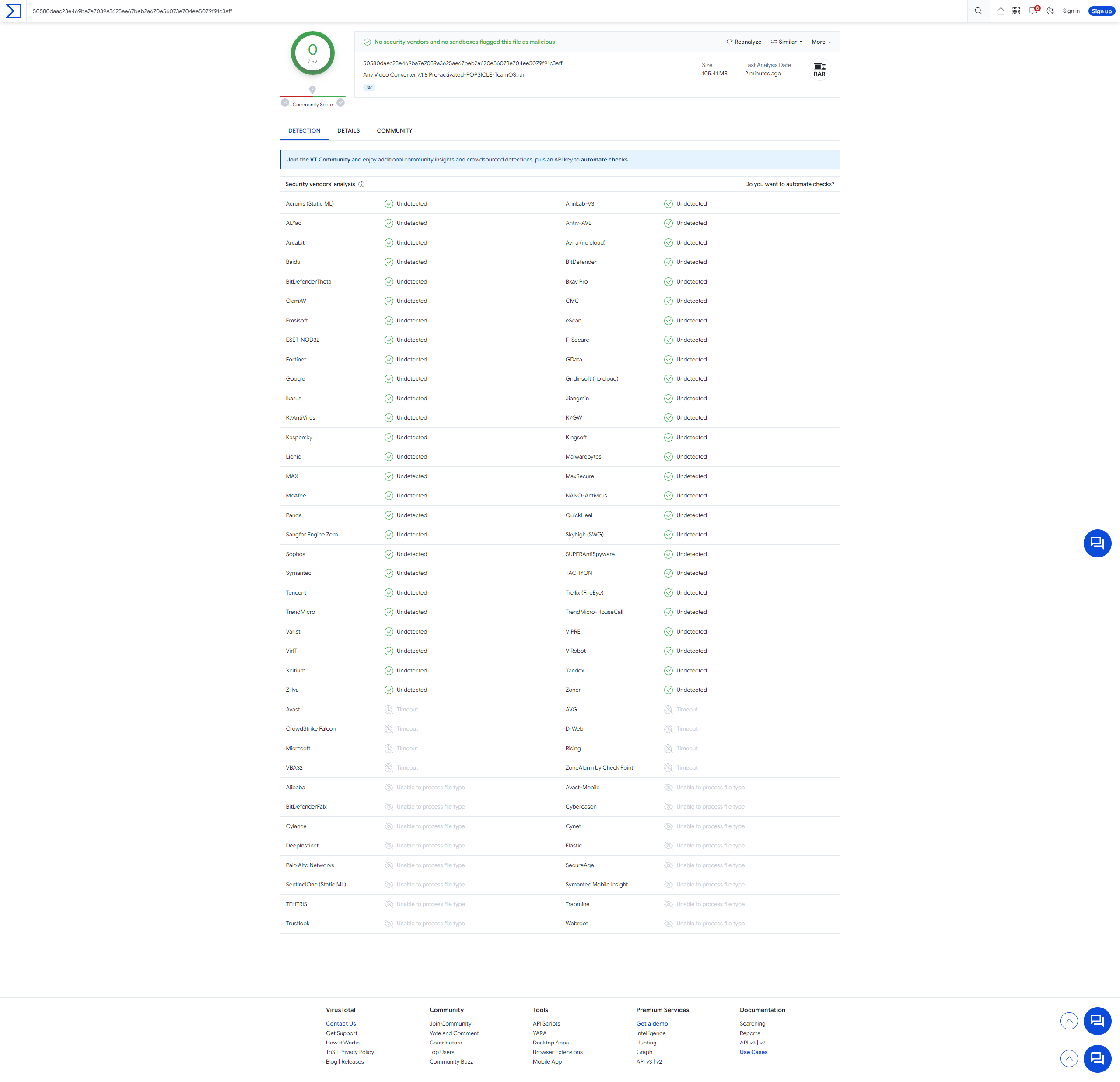Image resolution: width=1120 pixels, height=1082 pixels.
Task: Click the unable-to-process icon for Webroot
Action: (x=668, y=923)
